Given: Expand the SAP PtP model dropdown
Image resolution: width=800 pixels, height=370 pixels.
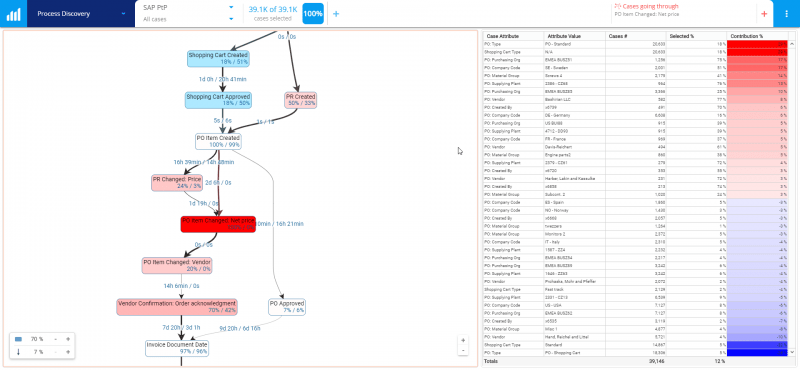Looking at the screenshot, I should [231, 7].
